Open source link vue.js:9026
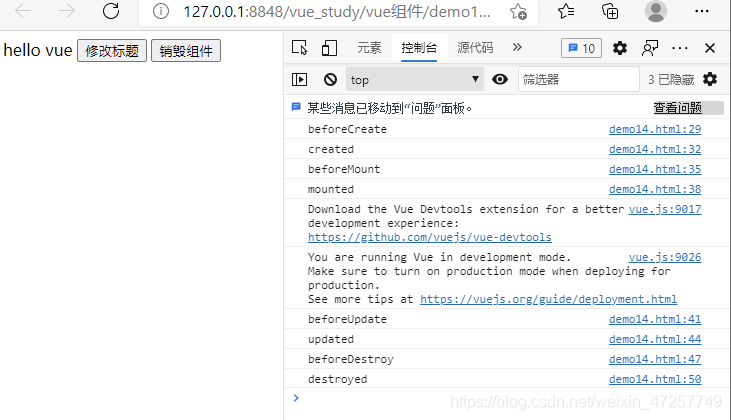The width and height of the screenshot is (731, 420). (x=665, y=257)
